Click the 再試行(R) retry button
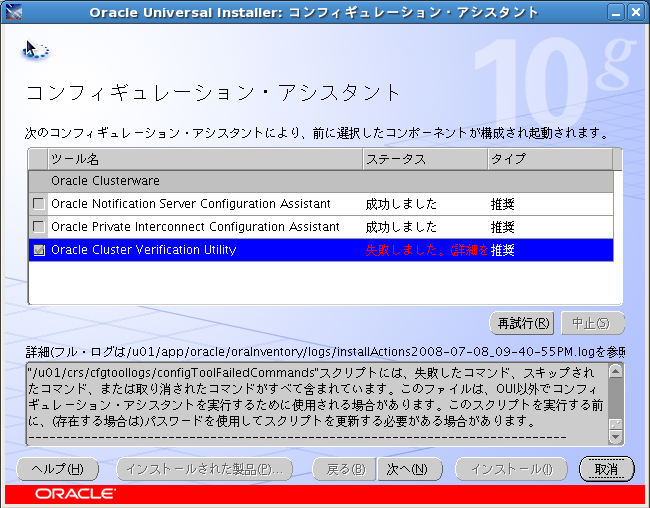The height and width of the screenshot is (508, 650). tap(522, 323)
